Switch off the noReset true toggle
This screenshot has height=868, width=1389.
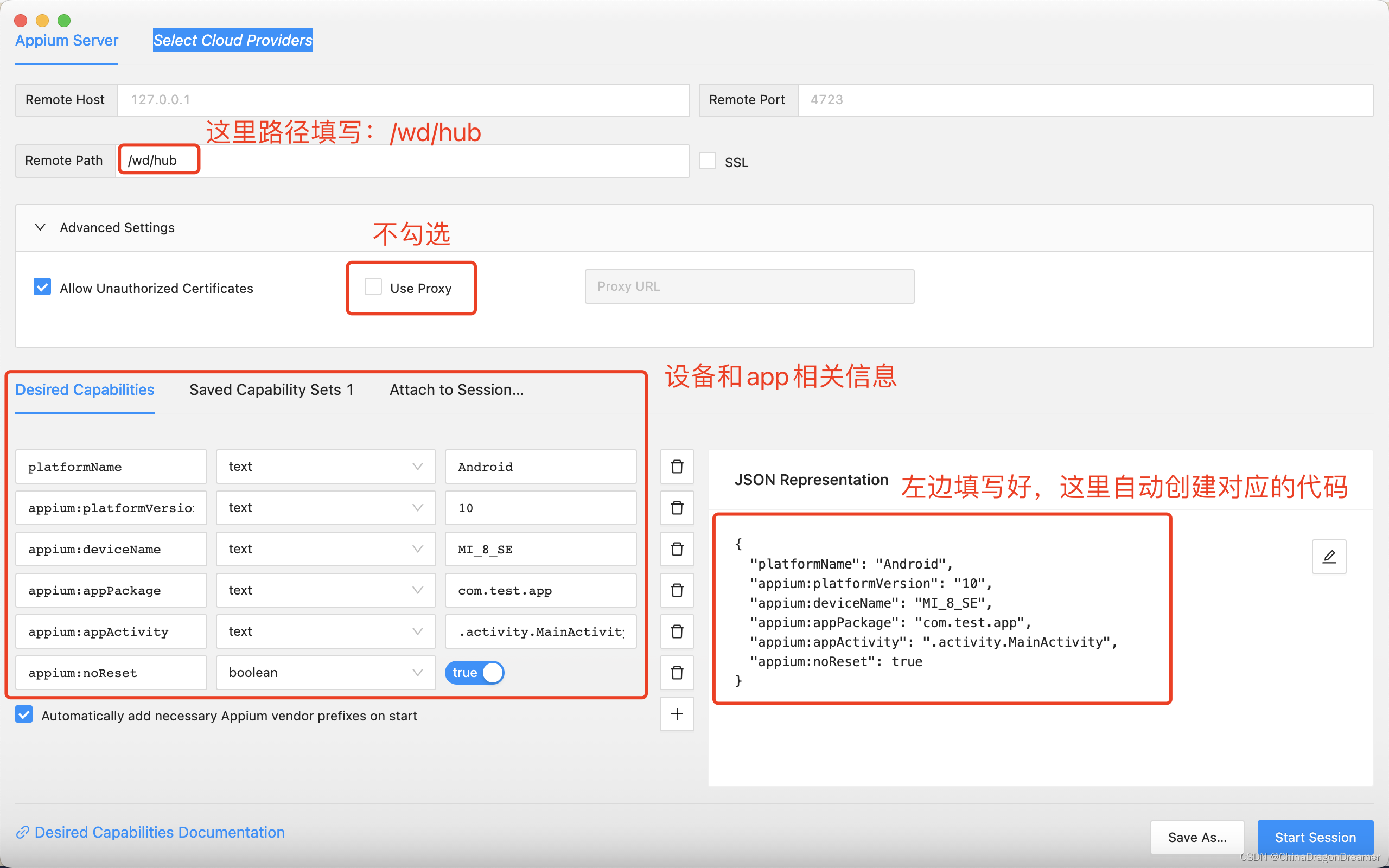(475, 673)
